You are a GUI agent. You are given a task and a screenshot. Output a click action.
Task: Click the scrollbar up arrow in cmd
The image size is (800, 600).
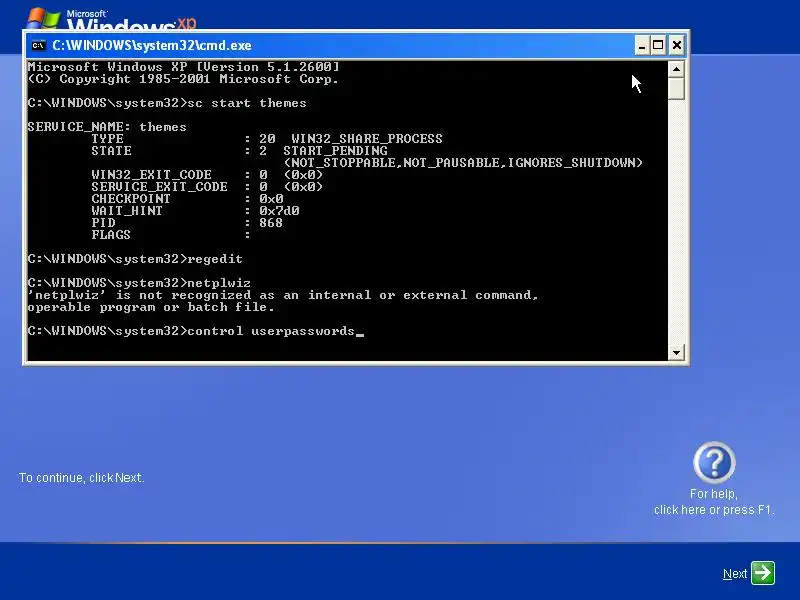(x=676, y=69)
